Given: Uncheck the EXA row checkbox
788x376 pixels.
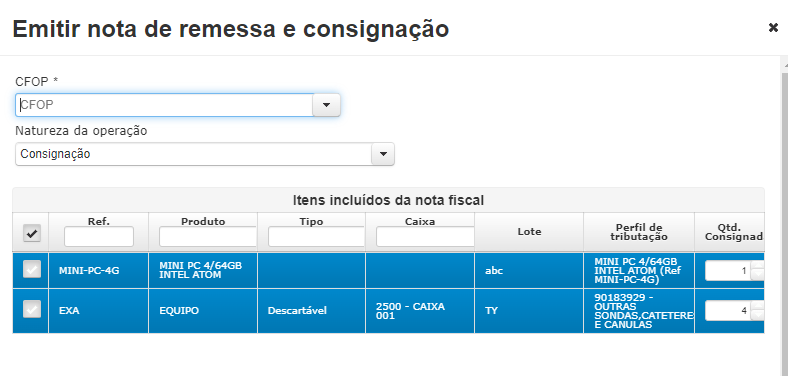Looking at the screenshot, I should pyautogui.click(x=31, y=311).
